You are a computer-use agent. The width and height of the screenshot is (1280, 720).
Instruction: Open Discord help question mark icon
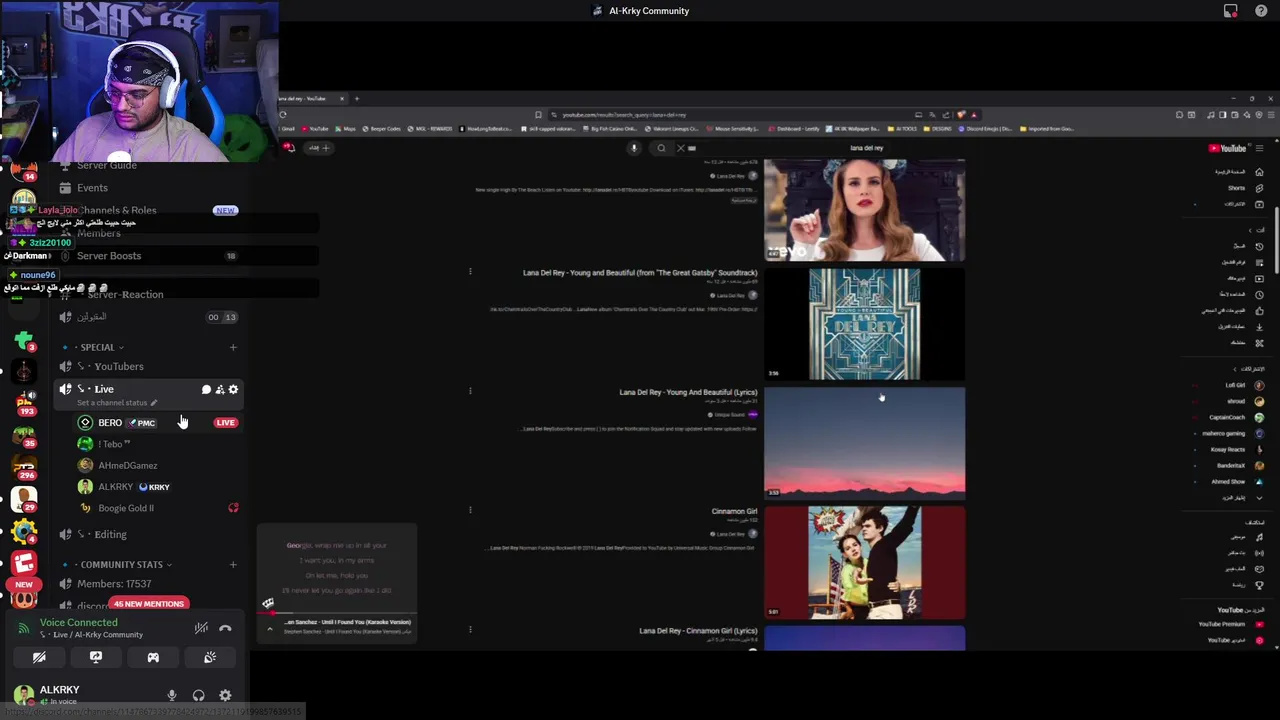click(x=1261, y=11)
